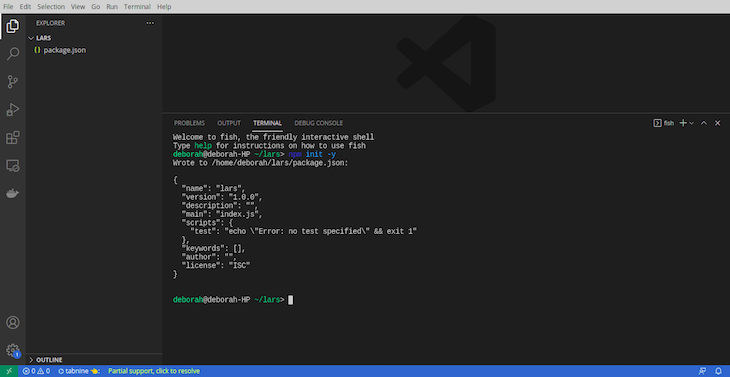
Task: Click the remote window status icon
Action: point(9,371)
